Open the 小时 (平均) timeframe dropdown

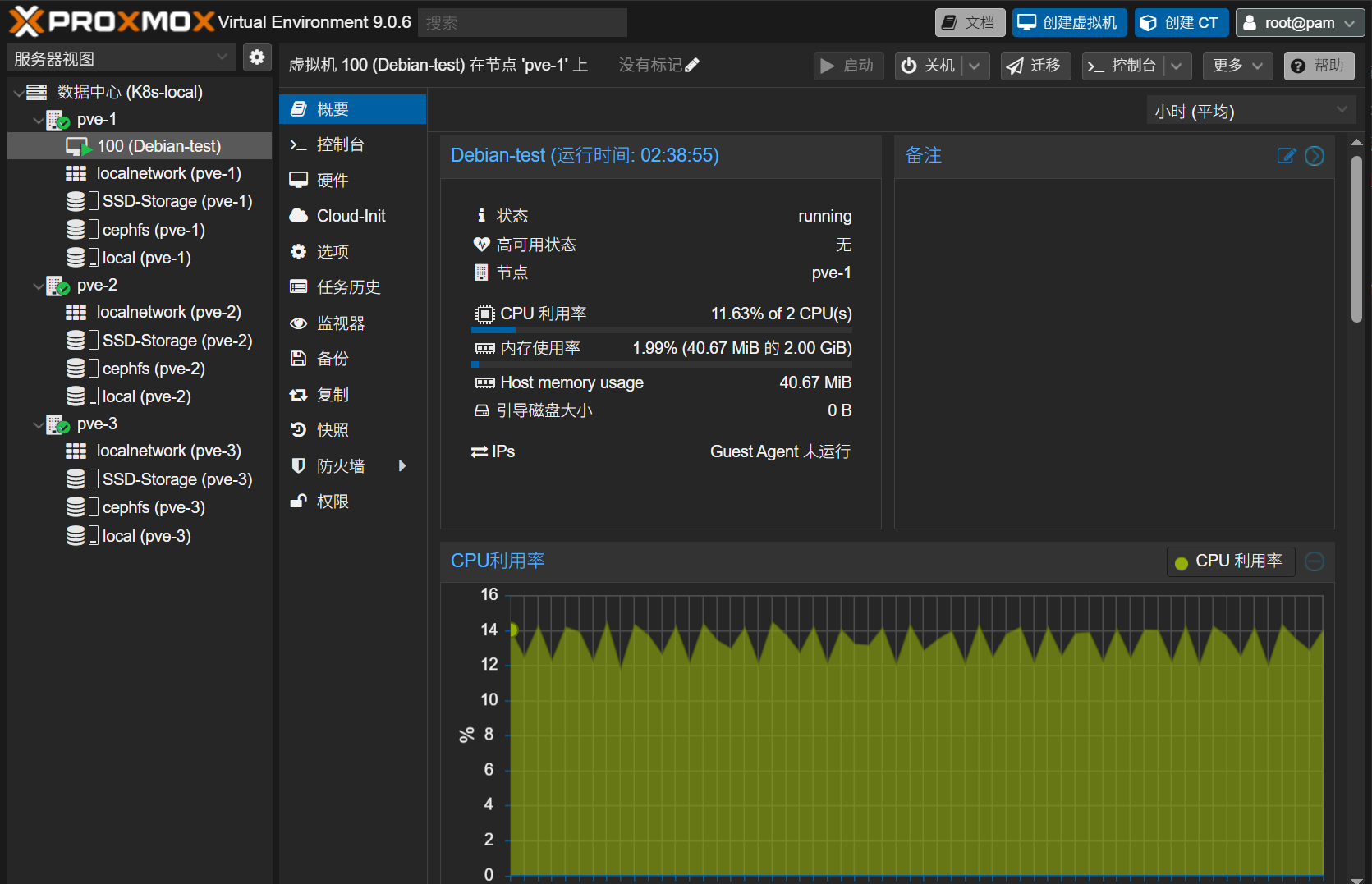tap(1250, 111)
